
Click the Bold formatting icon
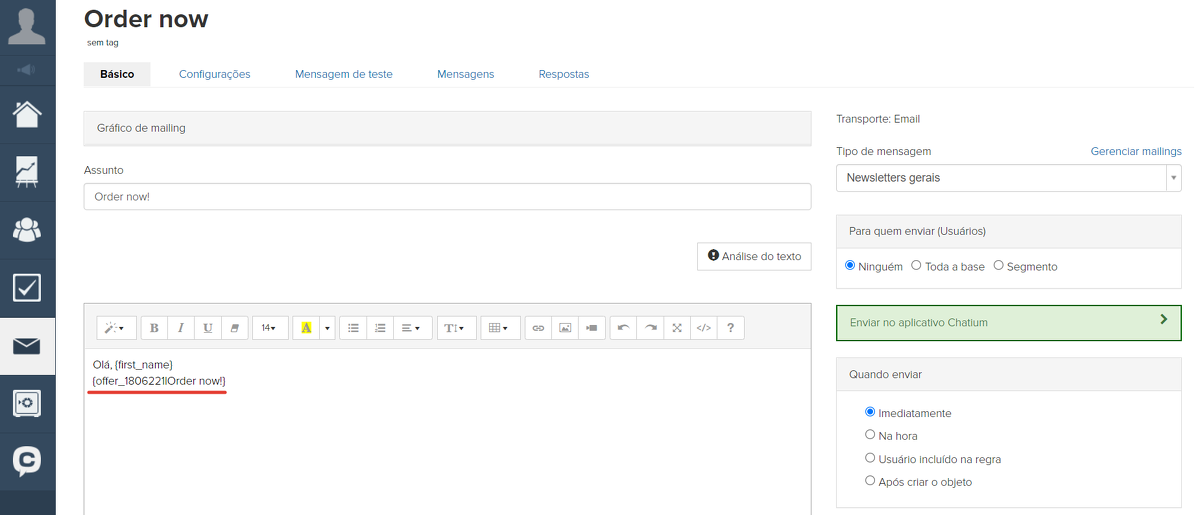tap(154, 328)
